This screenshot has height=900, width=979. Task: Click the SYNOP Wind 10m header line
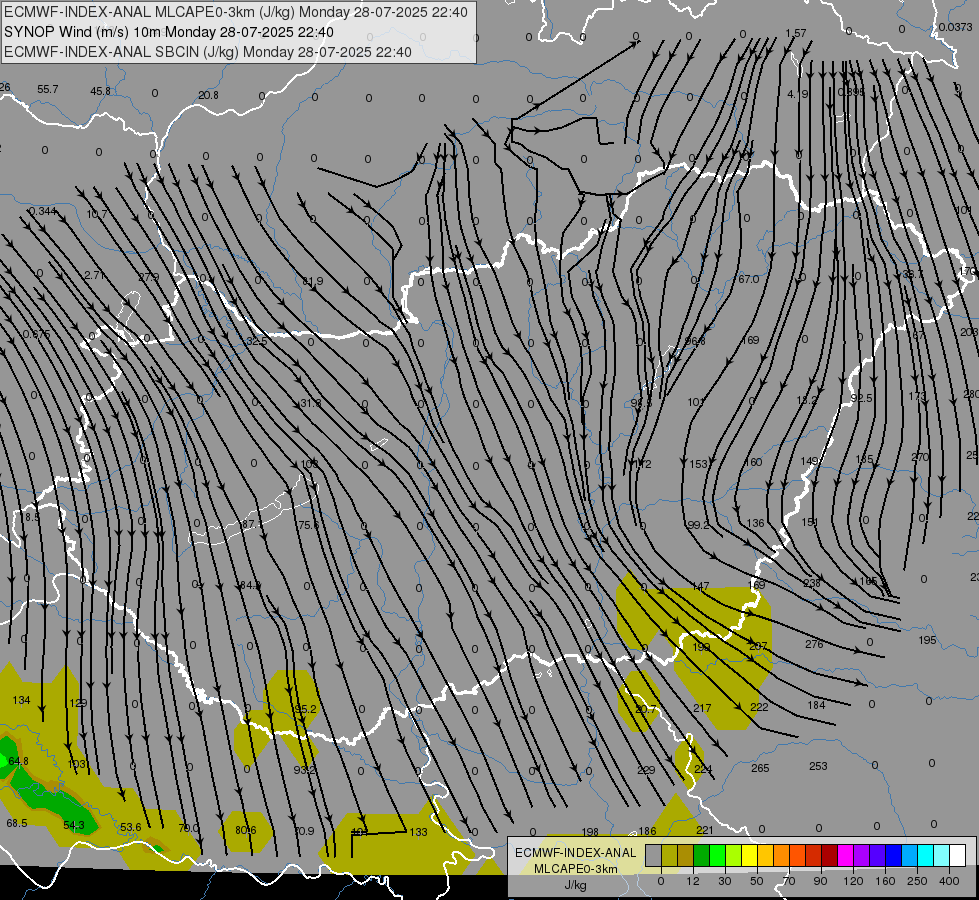pos(169,32)
